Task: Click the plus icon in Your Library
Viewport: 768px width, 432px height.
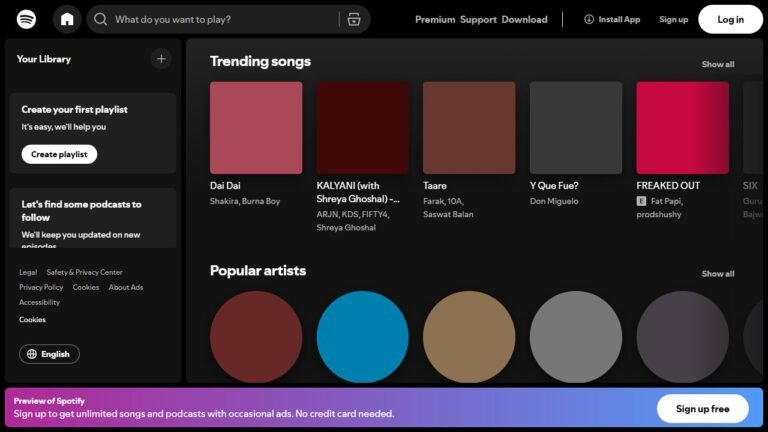Action: point(161,59)
